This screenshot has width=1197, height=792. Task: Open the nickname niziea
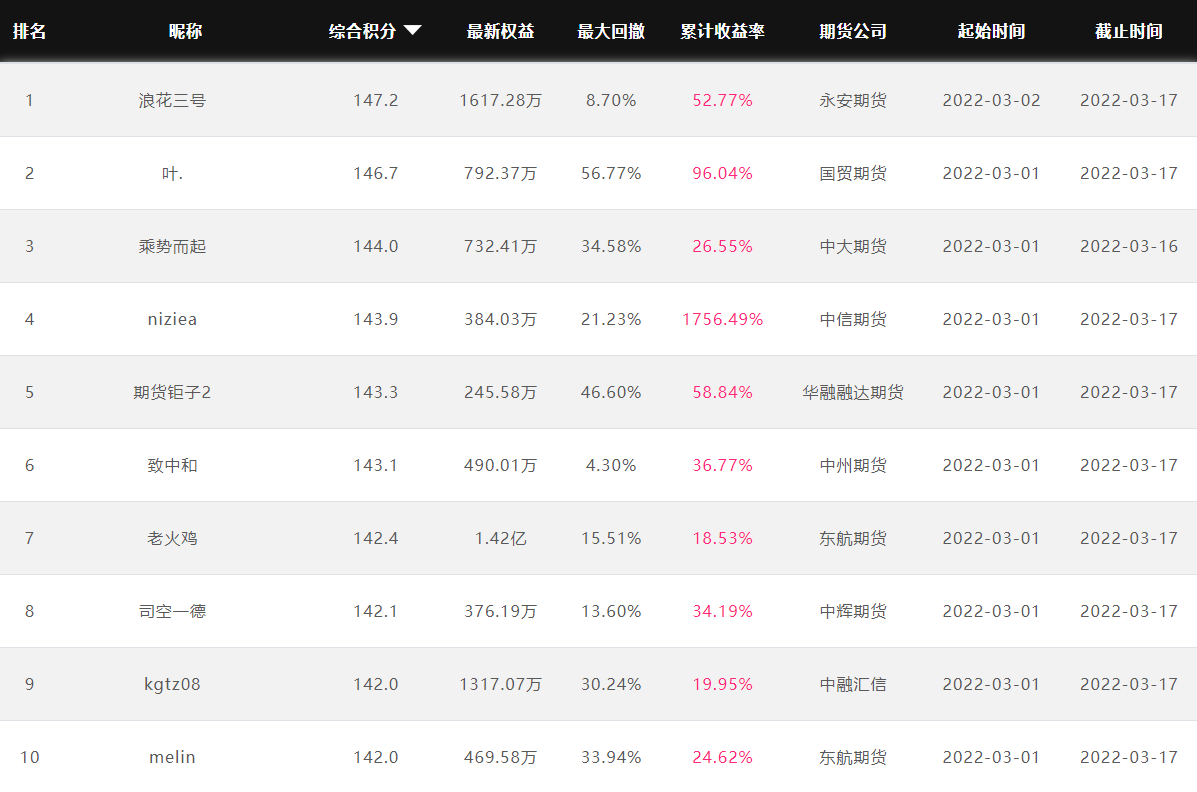(173, 319)
